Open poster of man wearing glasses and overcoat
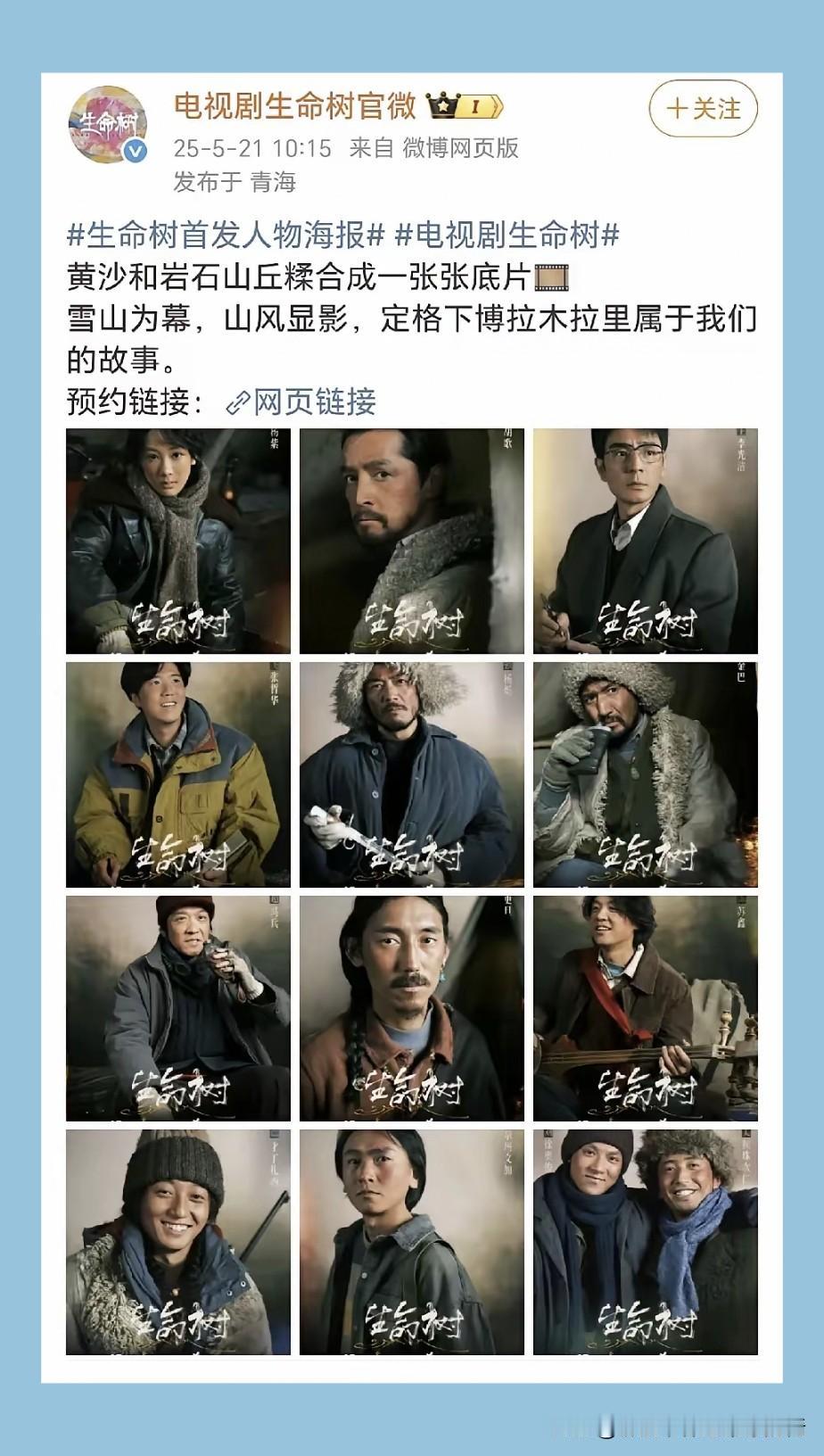Image resolution: width=824 pixels, height=1456 pixels. coord(646,541)
